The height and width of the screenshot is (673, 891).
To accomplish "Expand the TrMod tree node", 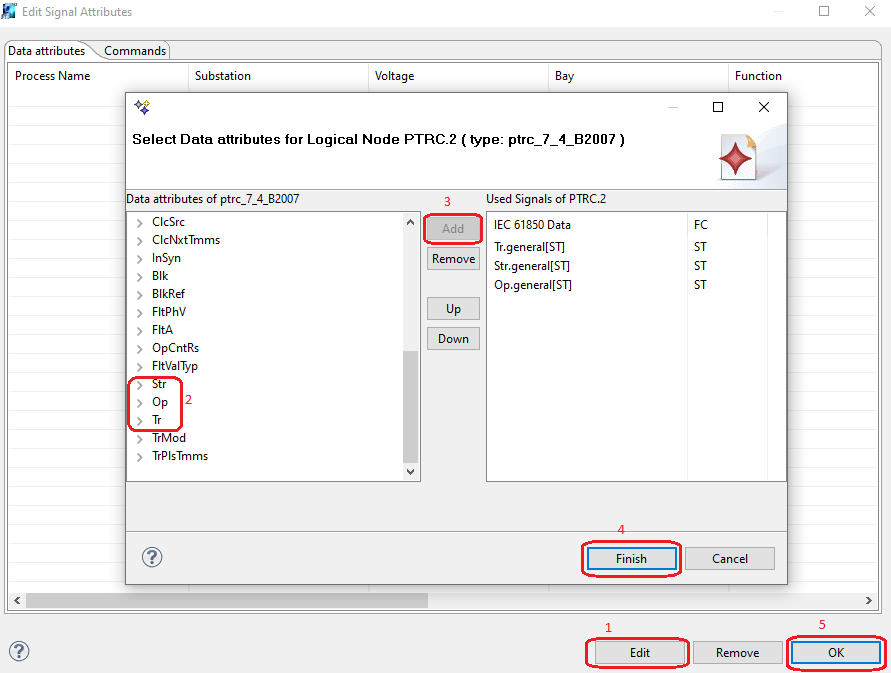I will point(140,438).
